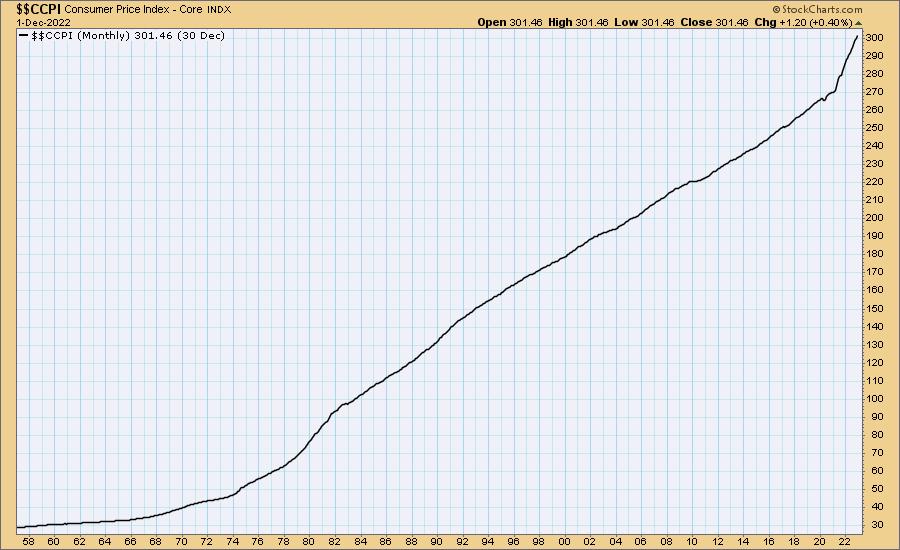Image resolution: width=900 pixels, height=550 pixels.
Task: Click the year 58 label on time axis
Action: pos(28,541)
